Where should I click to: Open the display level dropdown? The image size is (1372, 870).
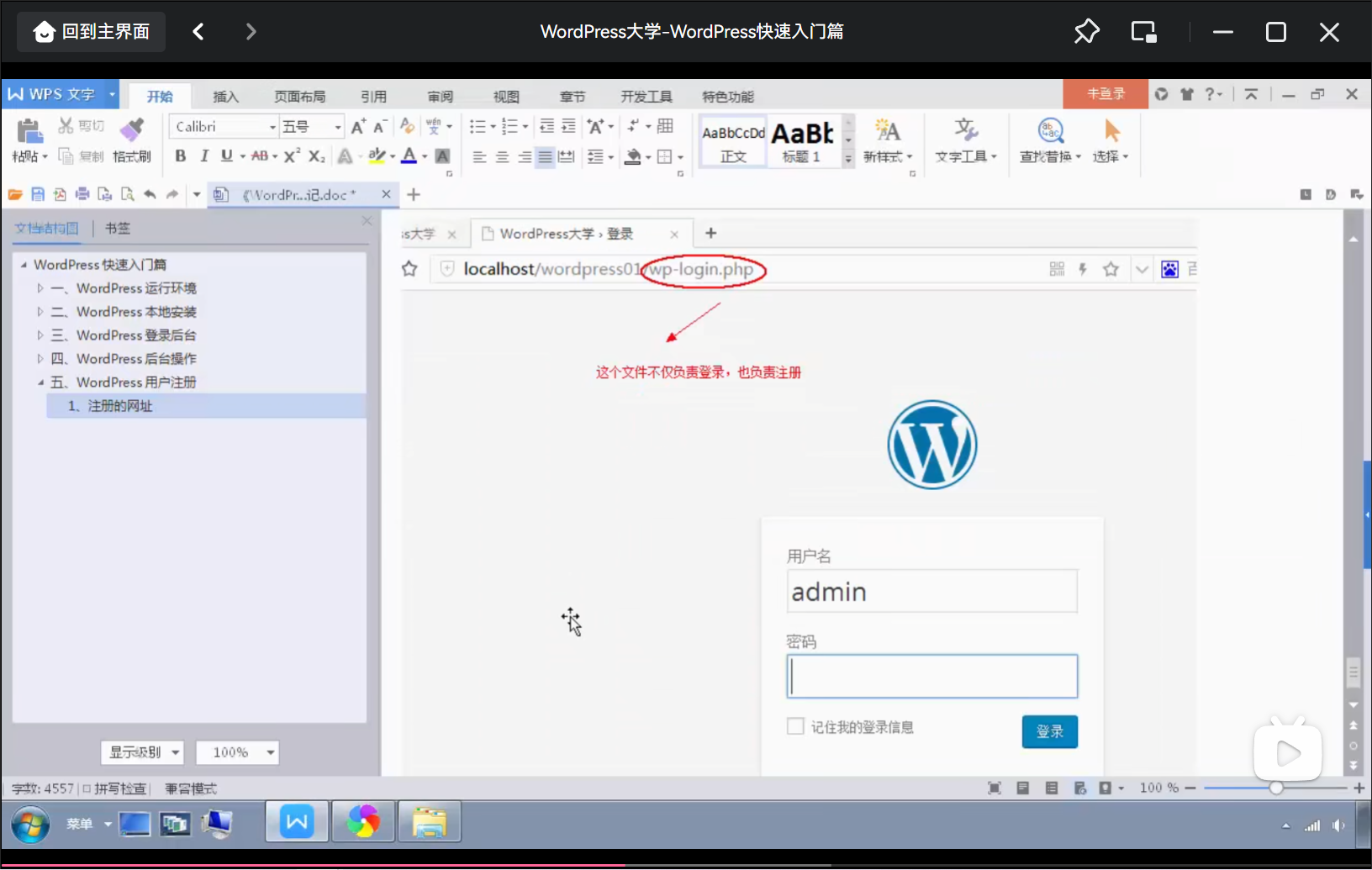(x=142, y=752)
